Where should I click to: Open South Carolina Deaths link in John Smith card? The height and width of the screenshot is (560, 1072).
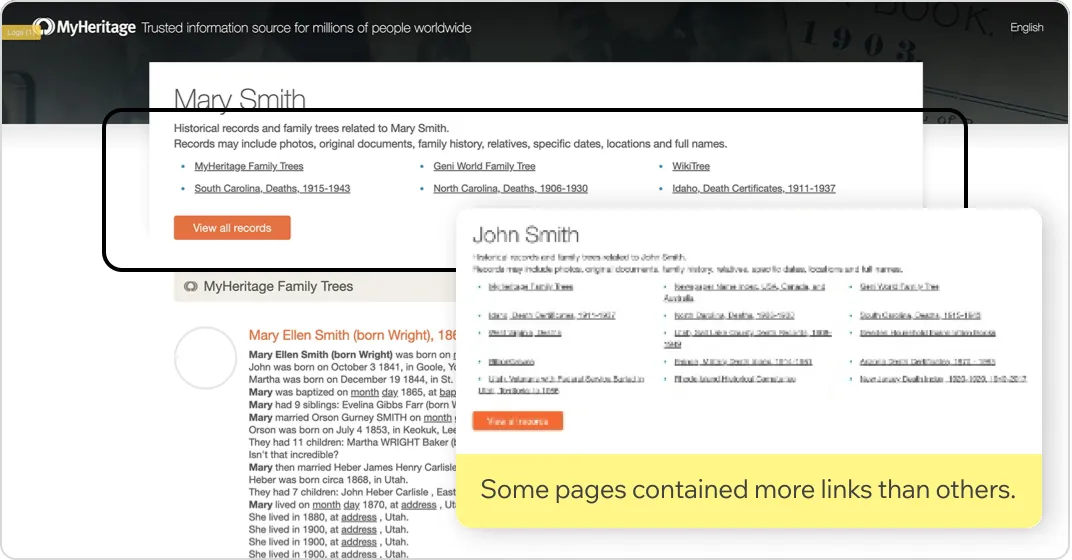920,315
